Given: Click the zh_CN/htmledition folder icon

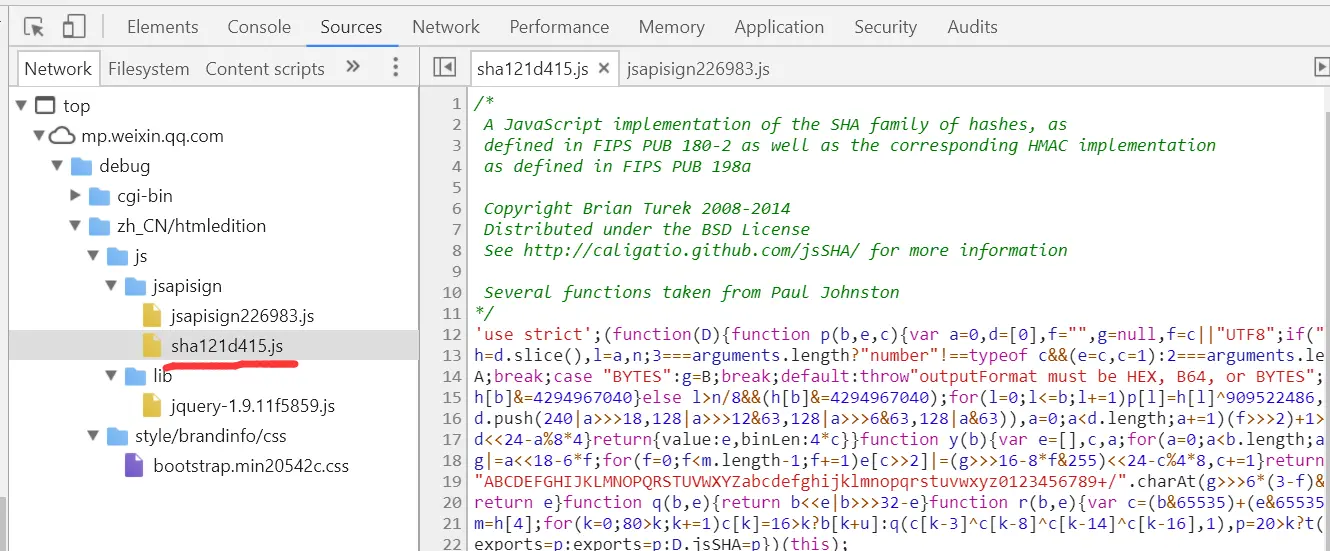Looking at the screenshot, I should pyautogui.click(x=99, y=226).
